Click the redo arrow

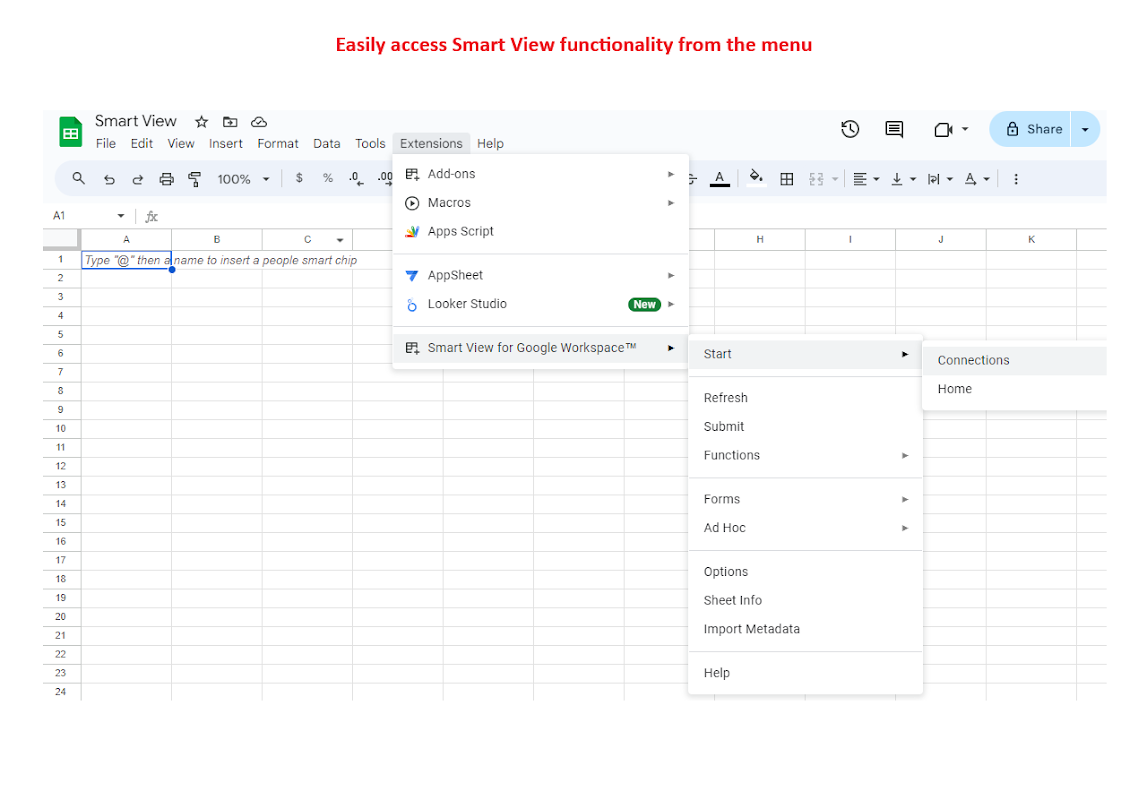coord(138,179)
